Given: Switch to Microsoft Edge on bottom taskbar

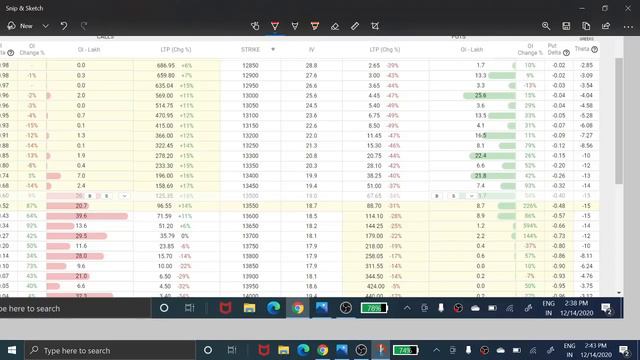Looking at the screenshot, I should tap(303, 350).
